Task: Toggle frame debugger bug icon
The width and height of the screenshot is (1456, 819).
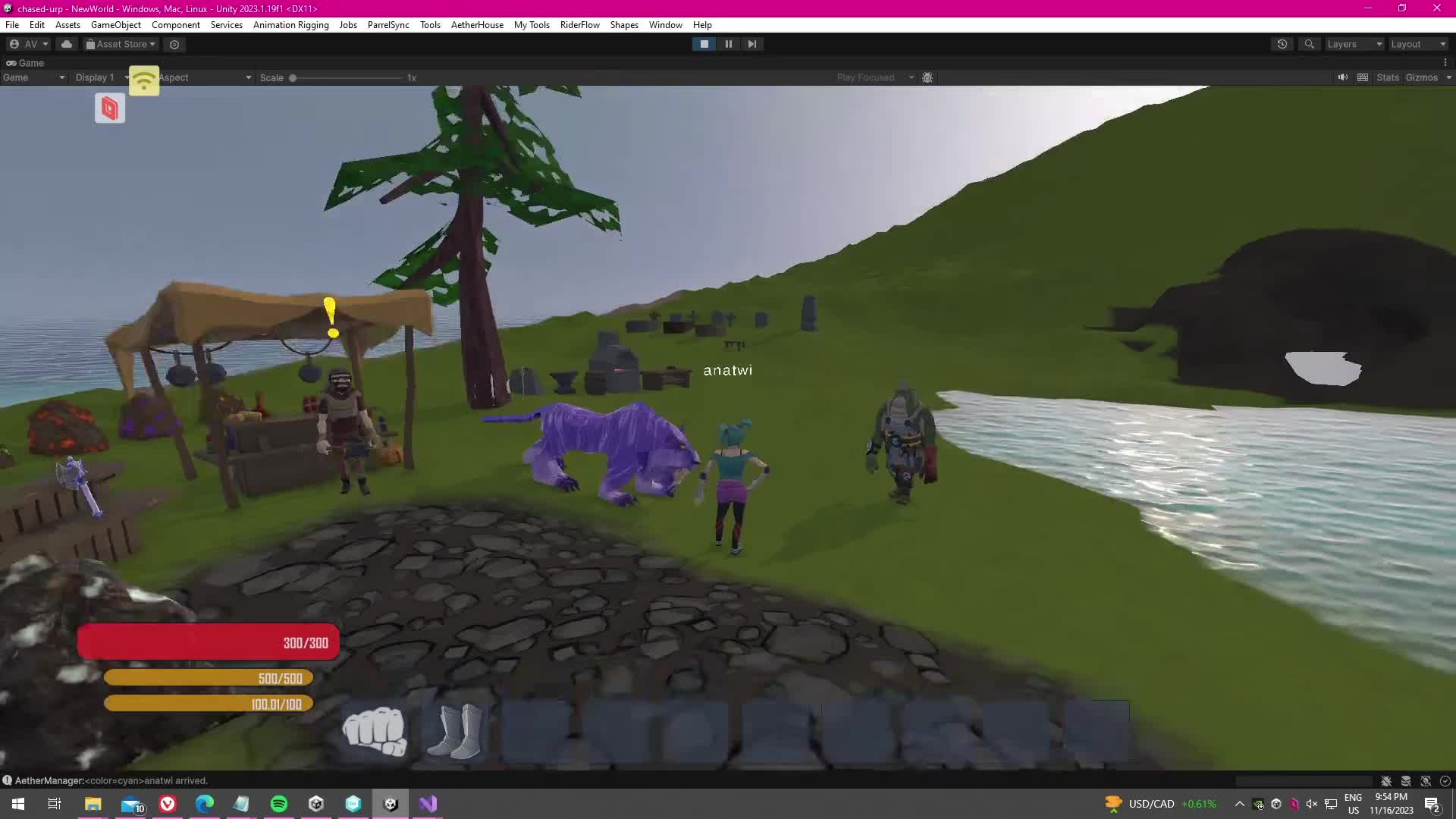Action: point(927,77)
